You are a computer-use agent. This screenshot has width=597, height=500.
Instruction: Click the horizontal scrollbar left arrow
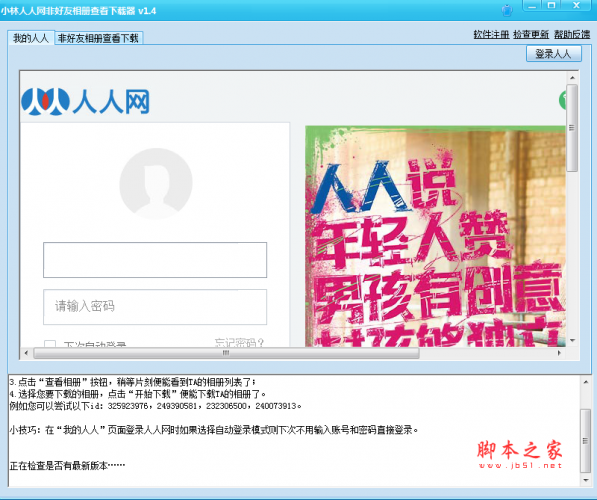(26, 353)
